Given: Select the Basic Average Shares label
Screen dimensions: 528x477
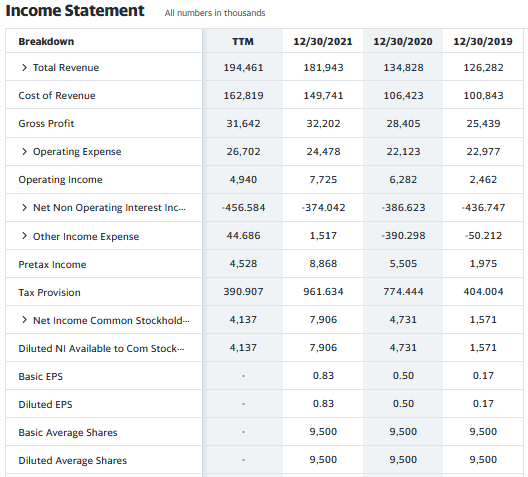Looking at the screenshot, I should [x=68, y=432].
